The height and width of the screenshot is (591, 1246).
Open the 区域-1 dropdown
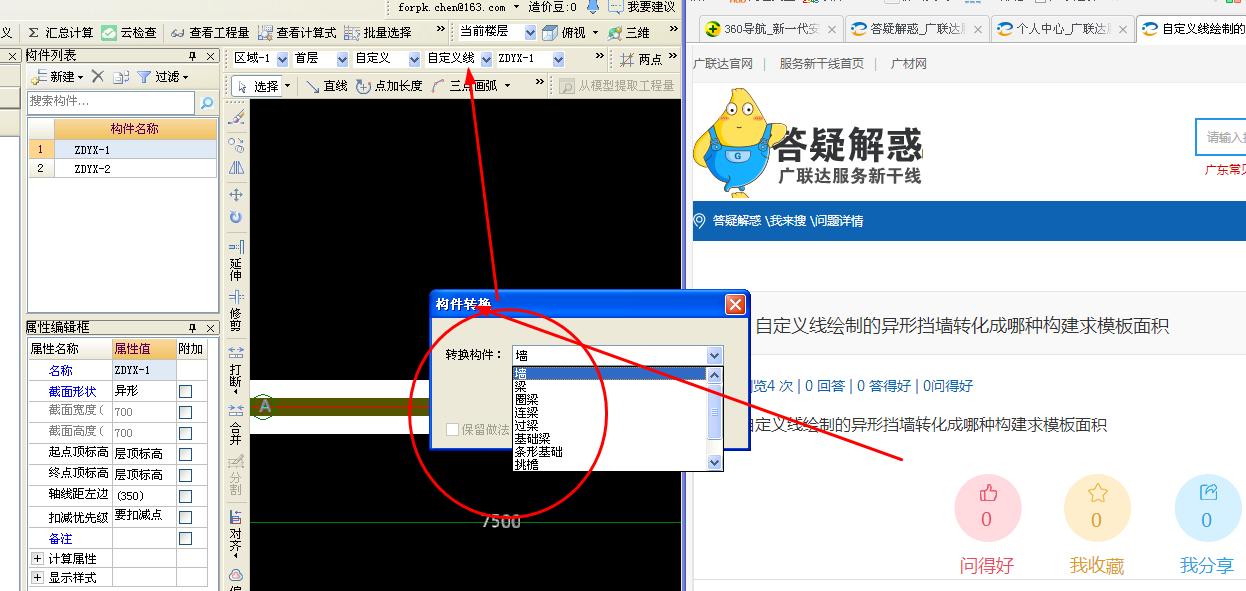point(282,59)
